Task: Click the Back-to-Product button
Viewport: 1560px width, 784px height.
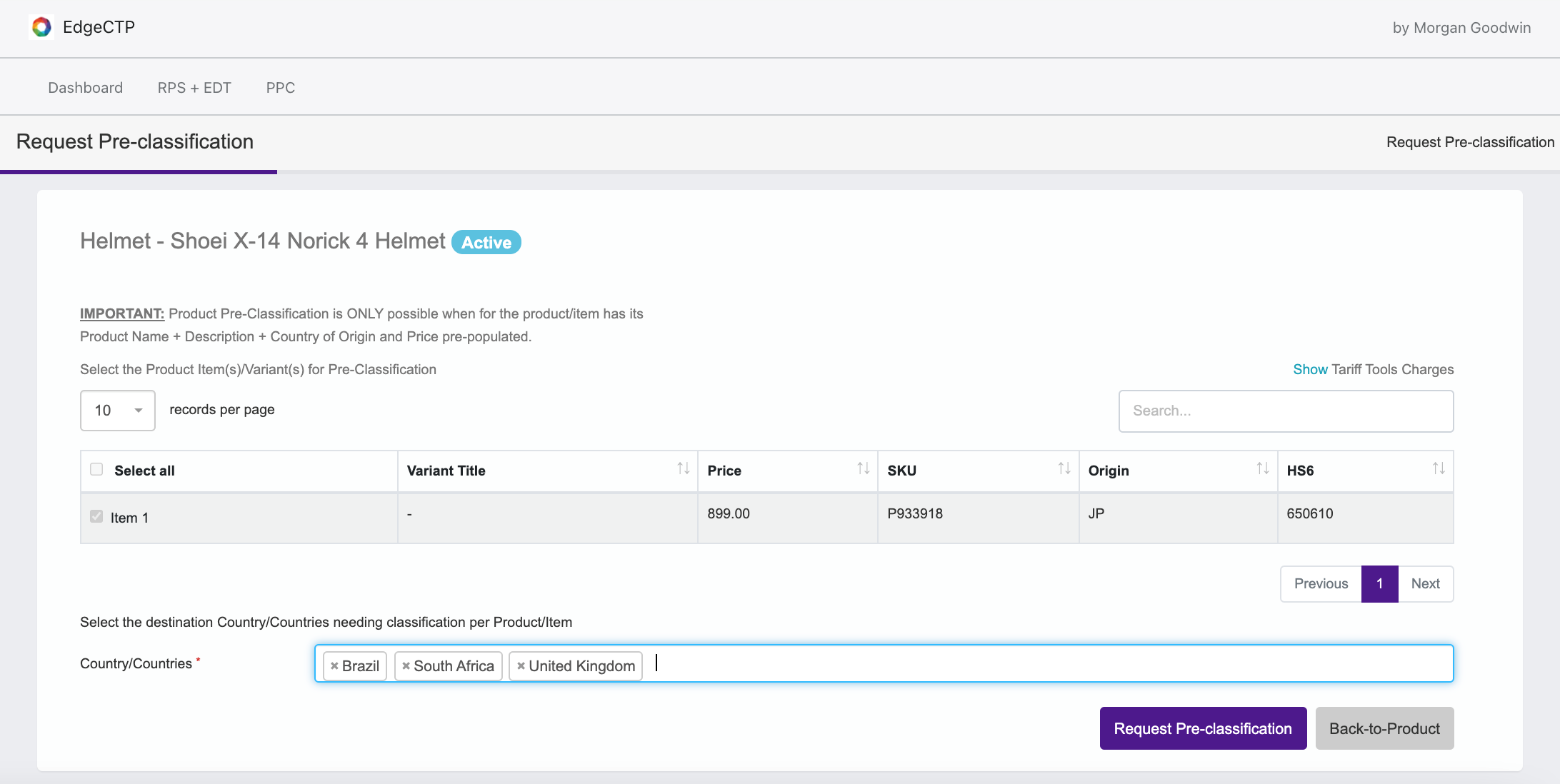Action: click(1385, 728)
